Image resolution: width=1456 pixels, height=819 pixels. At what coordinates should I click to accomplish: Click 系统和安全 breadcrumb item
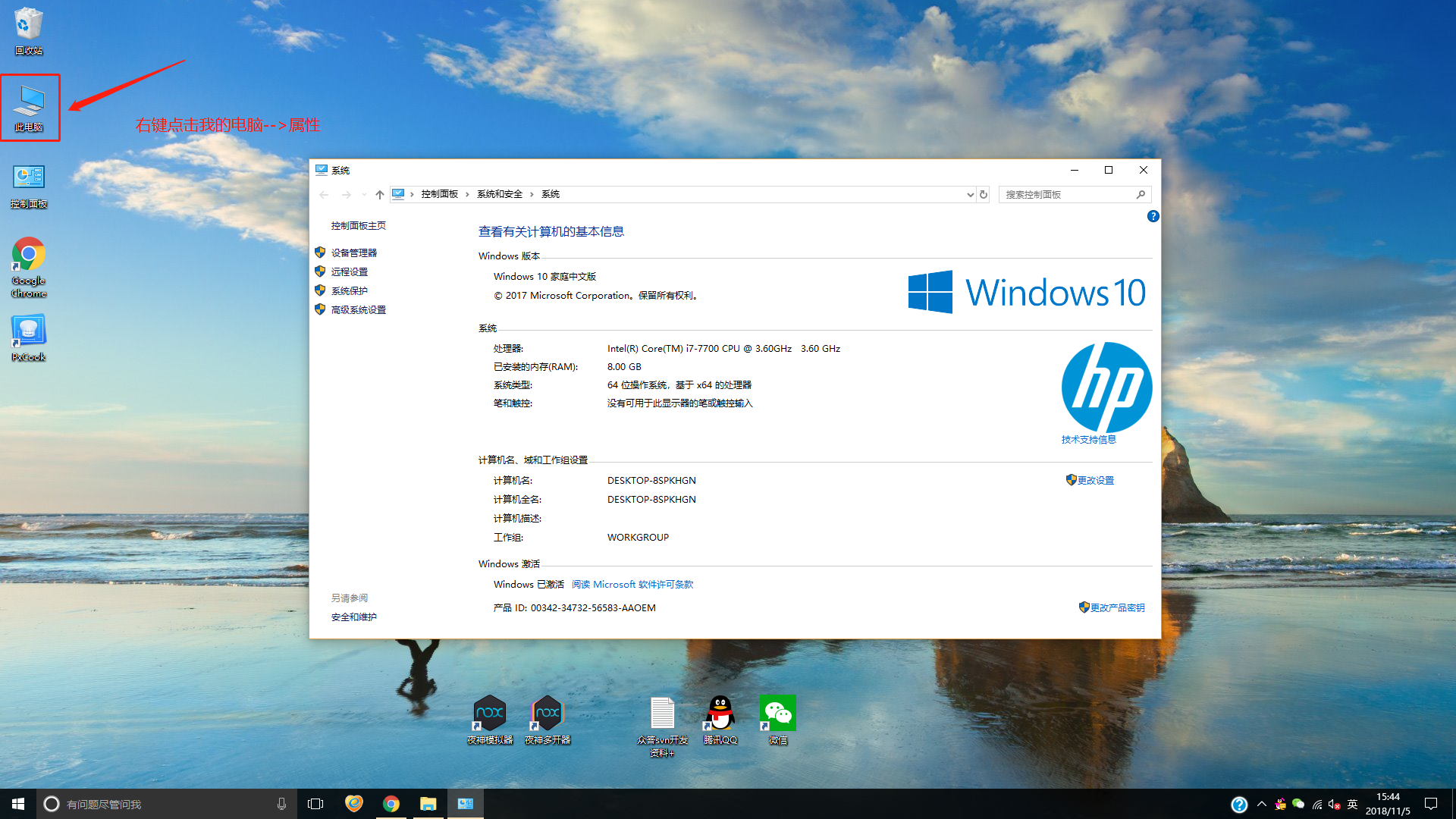coord(500,194)
